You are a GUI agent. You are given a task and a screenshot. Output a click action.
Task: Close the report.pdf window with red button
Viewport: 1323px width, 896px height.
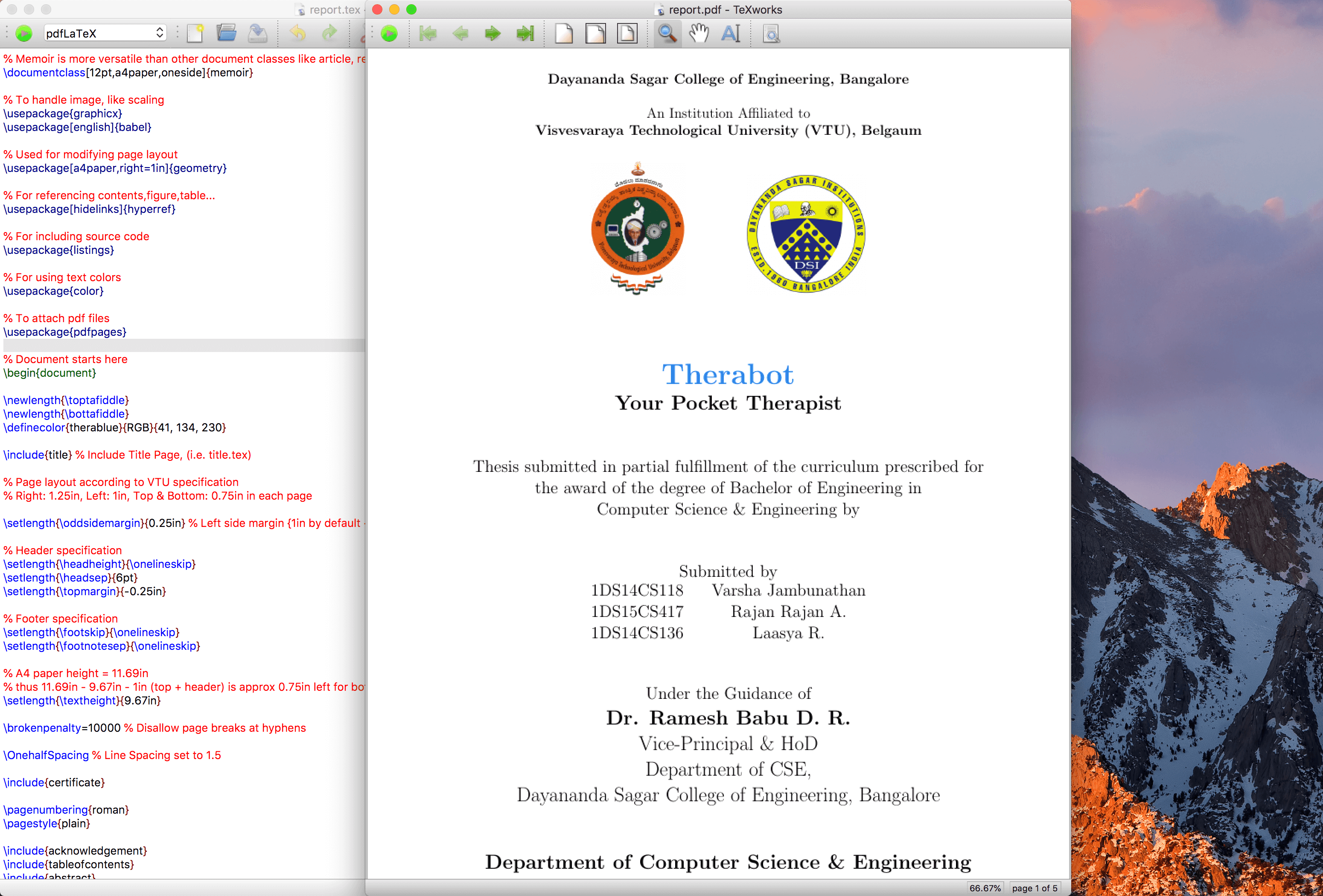pyautogui.click(x=377, y=9)
